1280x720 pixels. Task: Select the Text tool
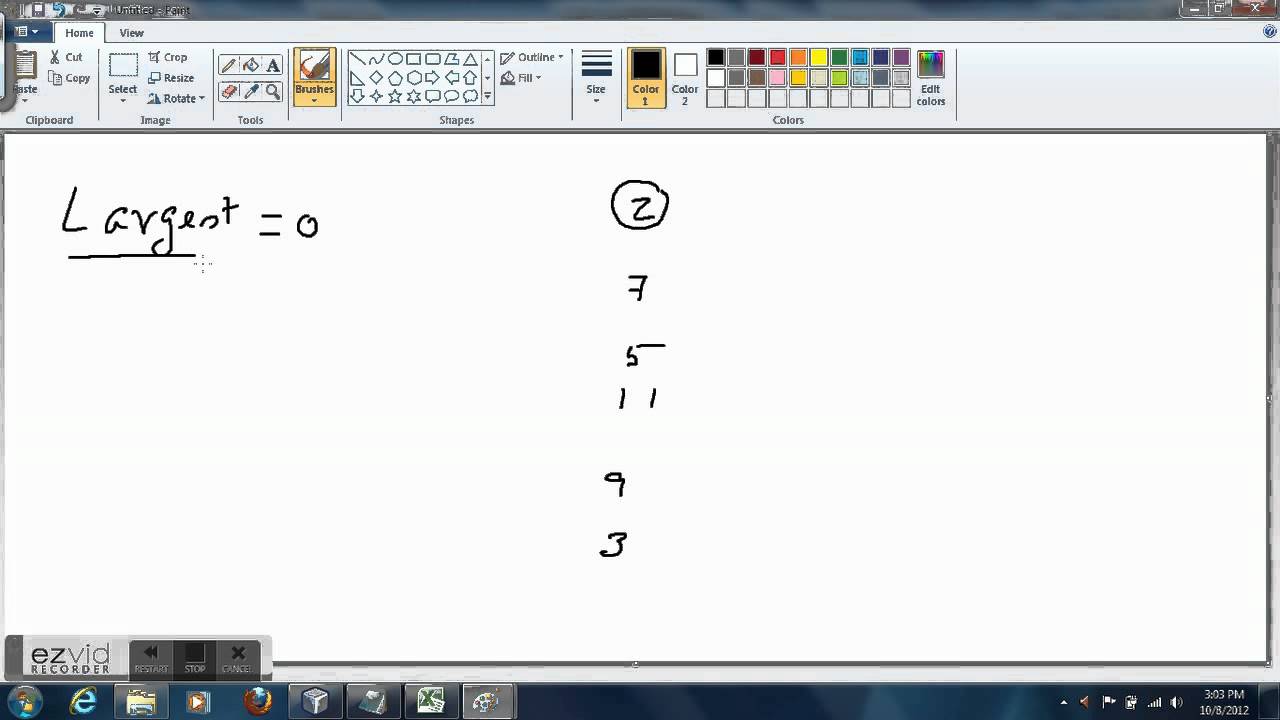click(x=273, y=65)
